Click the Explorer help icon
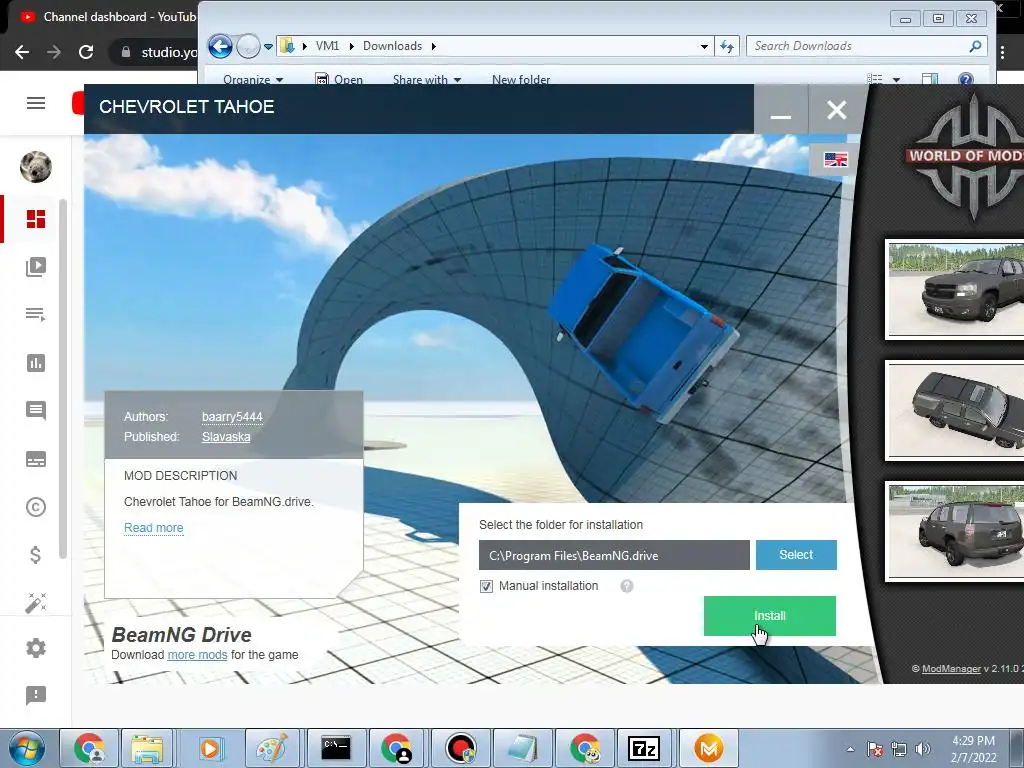1024x768 pixels. tap(966, 80)
